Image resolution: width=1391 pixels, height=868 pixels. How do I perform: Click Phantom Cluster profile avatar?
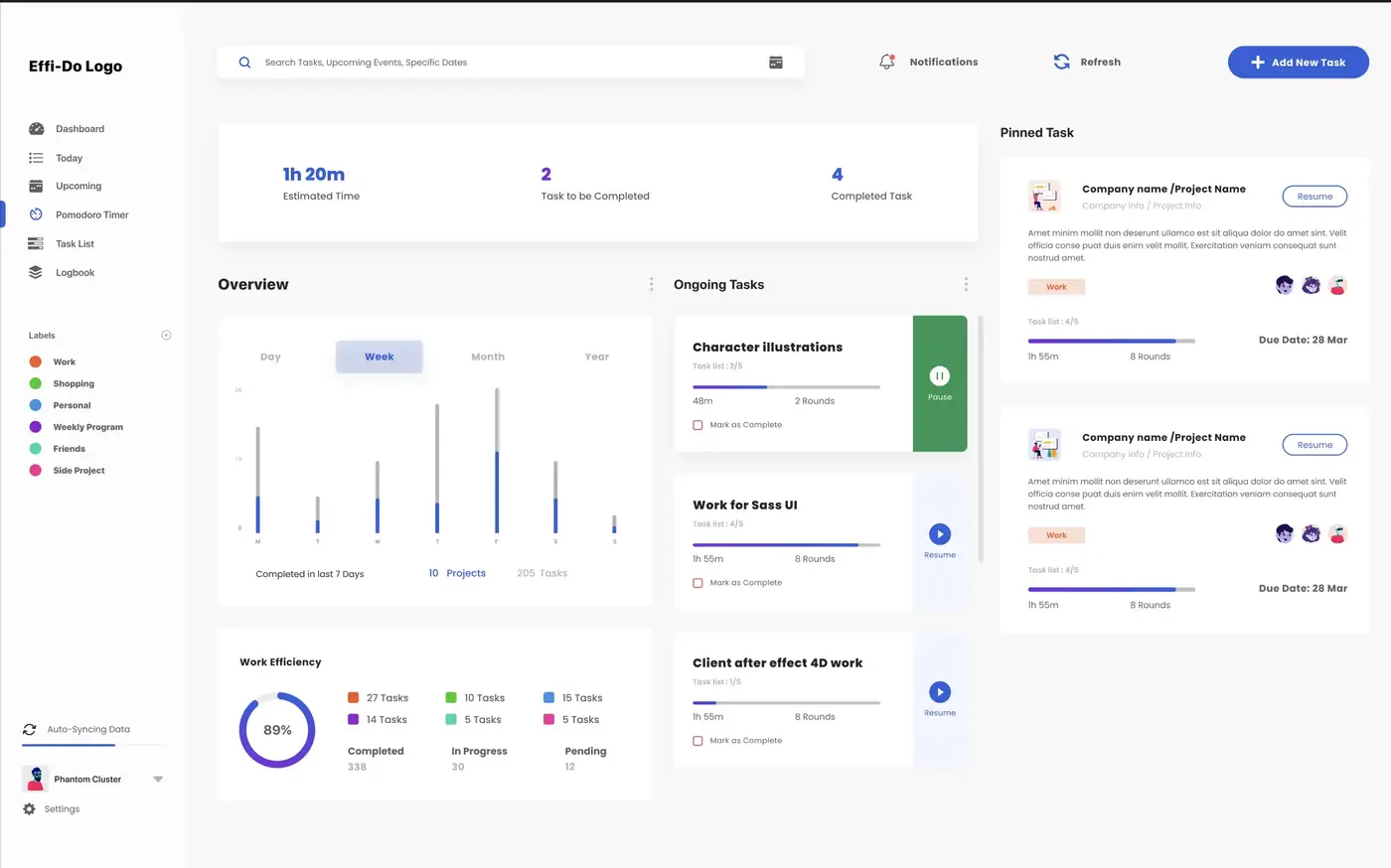pyautogui.click(x=35, y=779)
